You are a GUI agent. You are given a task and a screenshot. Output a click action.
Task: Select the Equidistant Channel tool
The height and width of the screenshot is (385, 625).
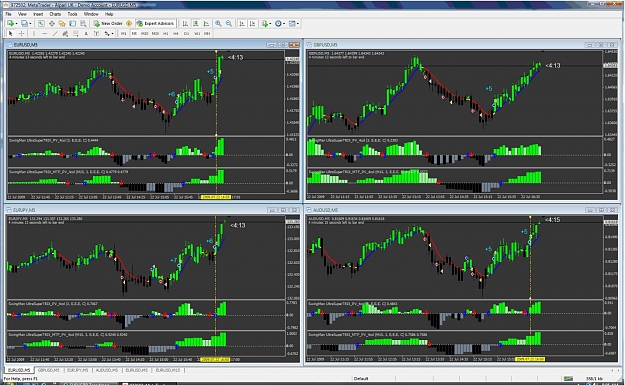pos(65,33)
